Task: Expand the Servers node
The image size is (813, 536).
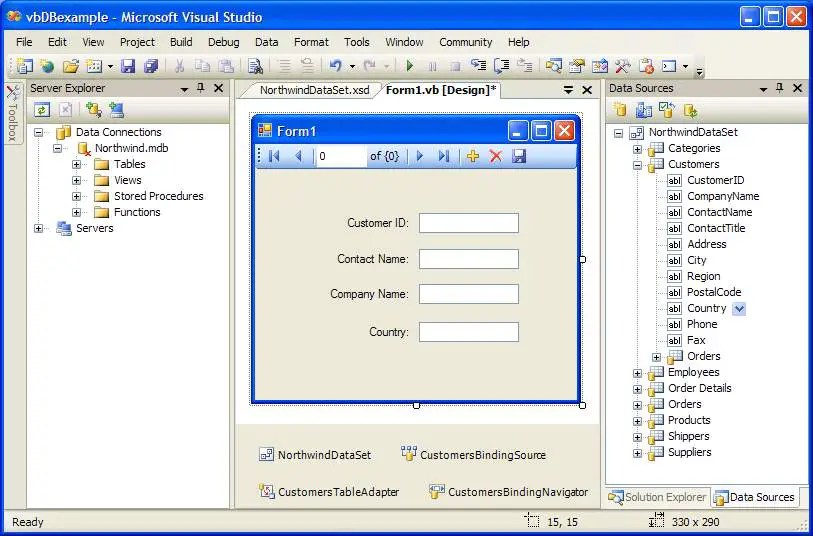Action: pyautogui.click(x=38, y=228)
